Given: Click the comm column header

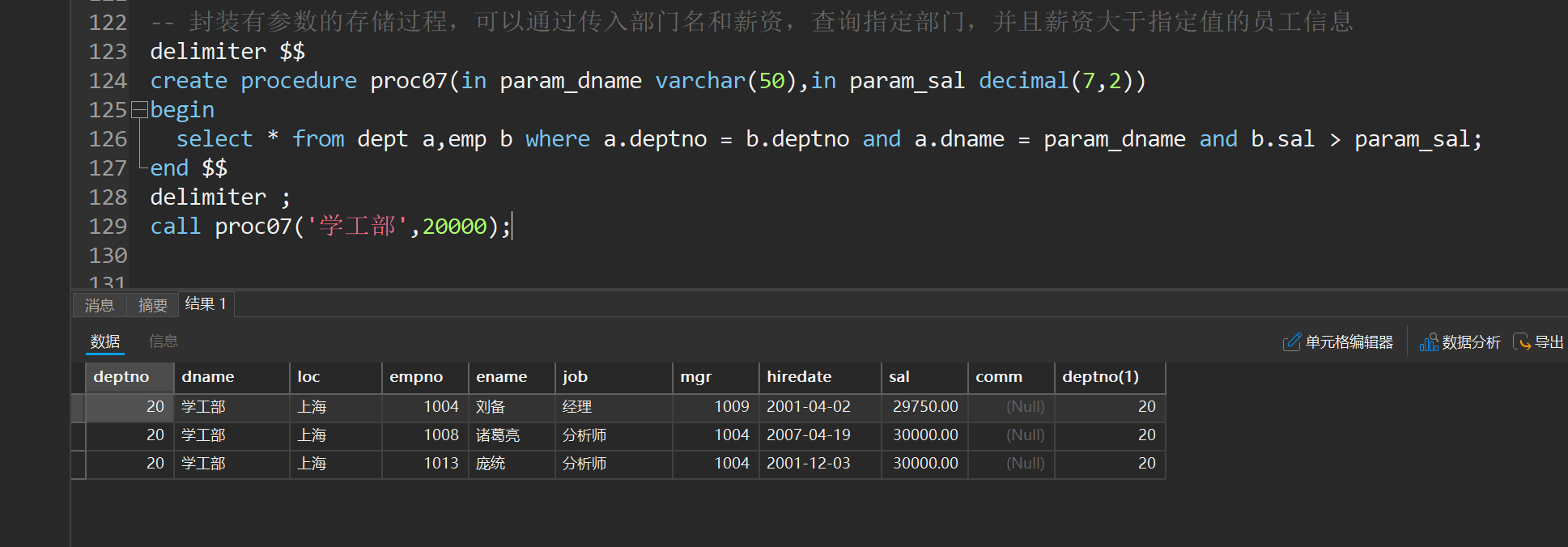Looking at the screenshot, I should coord(1011,377).
